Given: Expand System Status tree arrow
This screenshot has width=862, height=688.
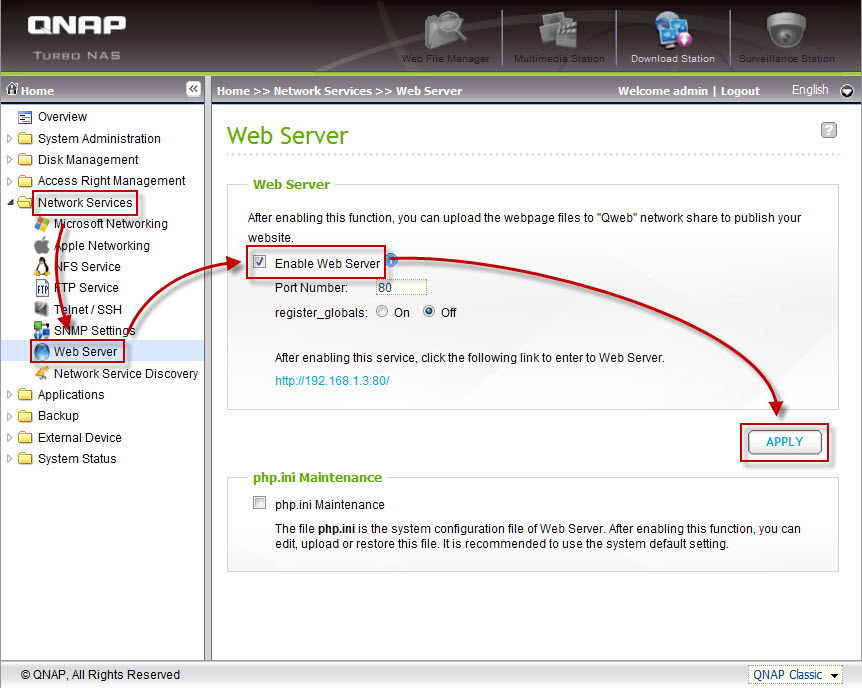Looking at the screenshot, I should pos(9,458).
